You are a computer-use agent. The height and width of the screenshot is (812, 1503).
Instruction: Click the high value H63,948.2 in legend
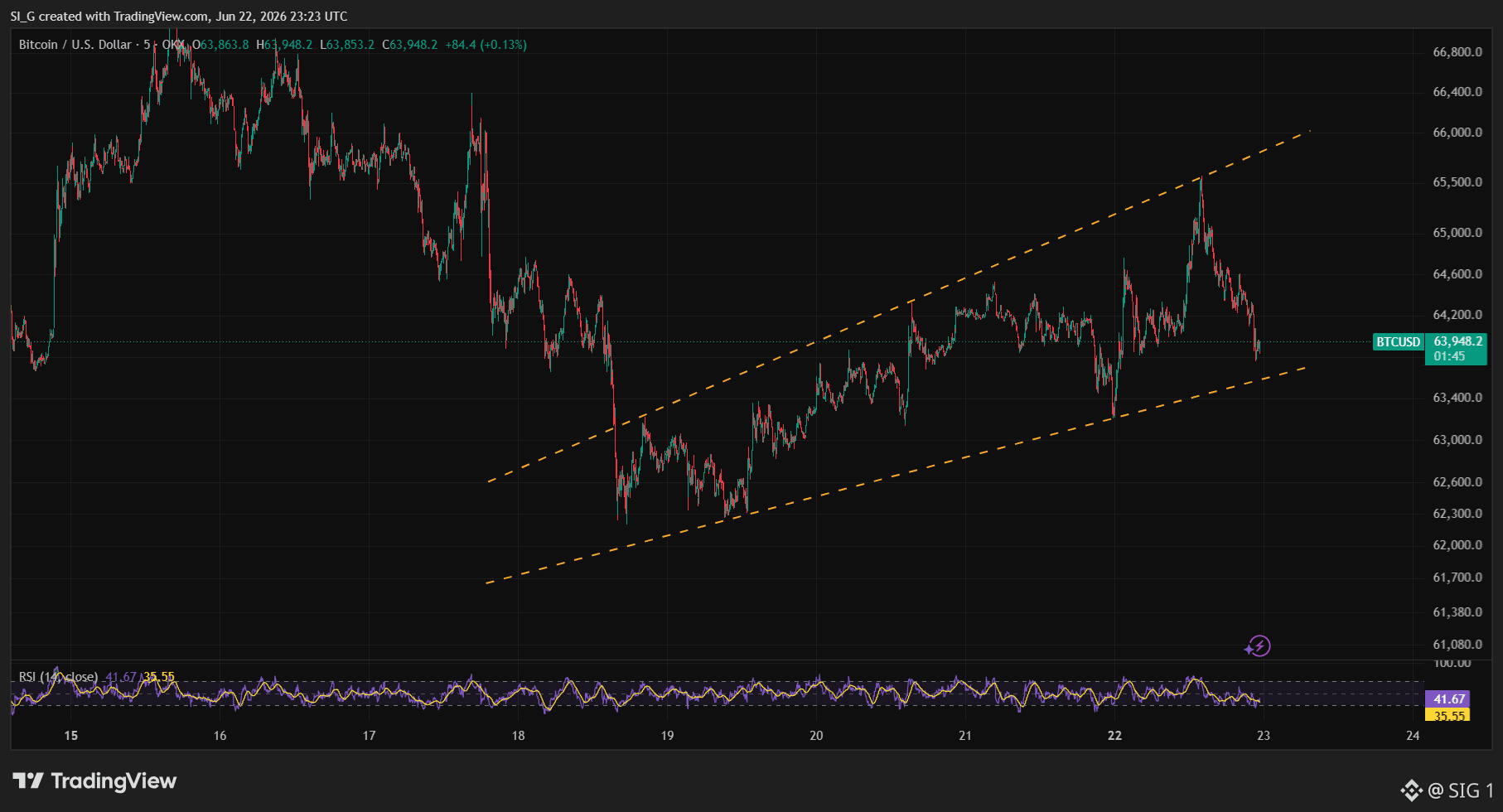[284, 45]
